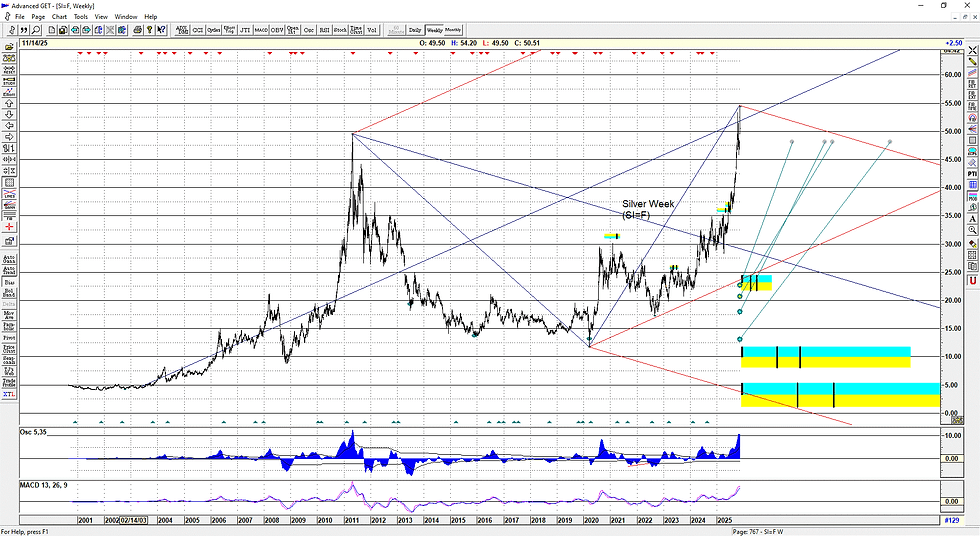Viewport: 980px width, 536px height.
Task: Toggle the Auto Trend button
Action: [9, 270]
